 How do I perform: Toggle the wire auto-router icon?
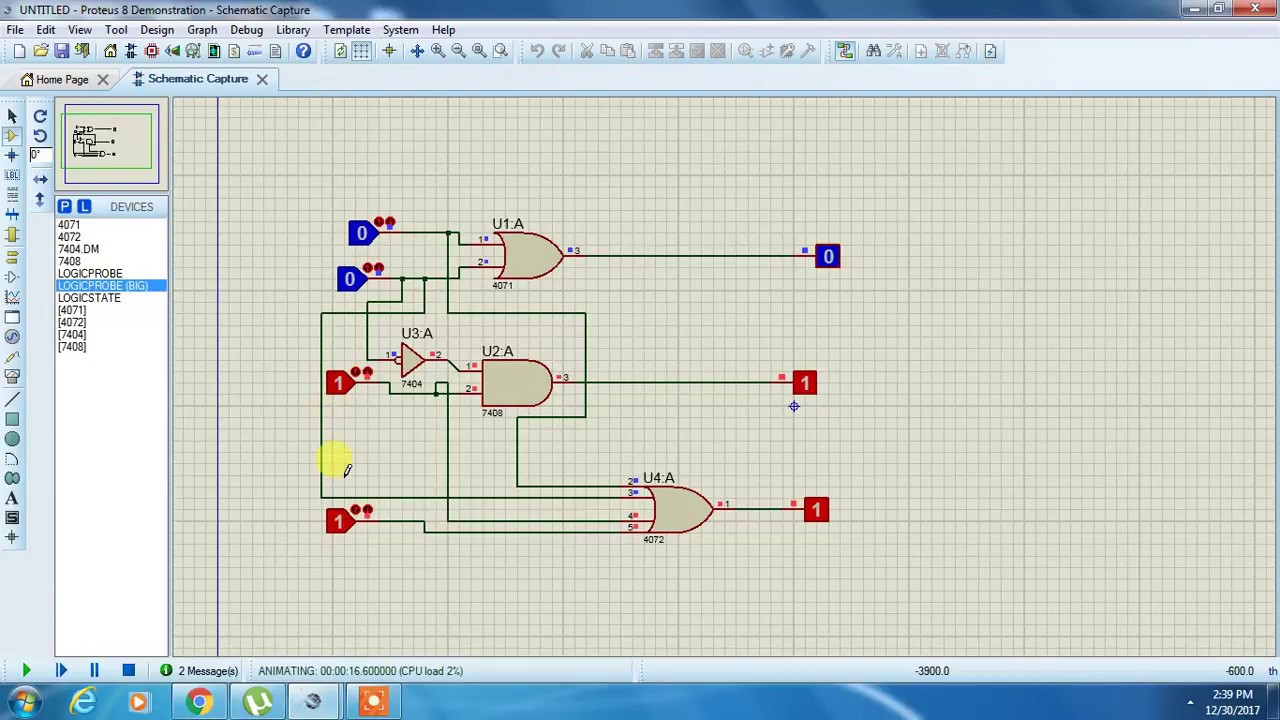point(845,51)
